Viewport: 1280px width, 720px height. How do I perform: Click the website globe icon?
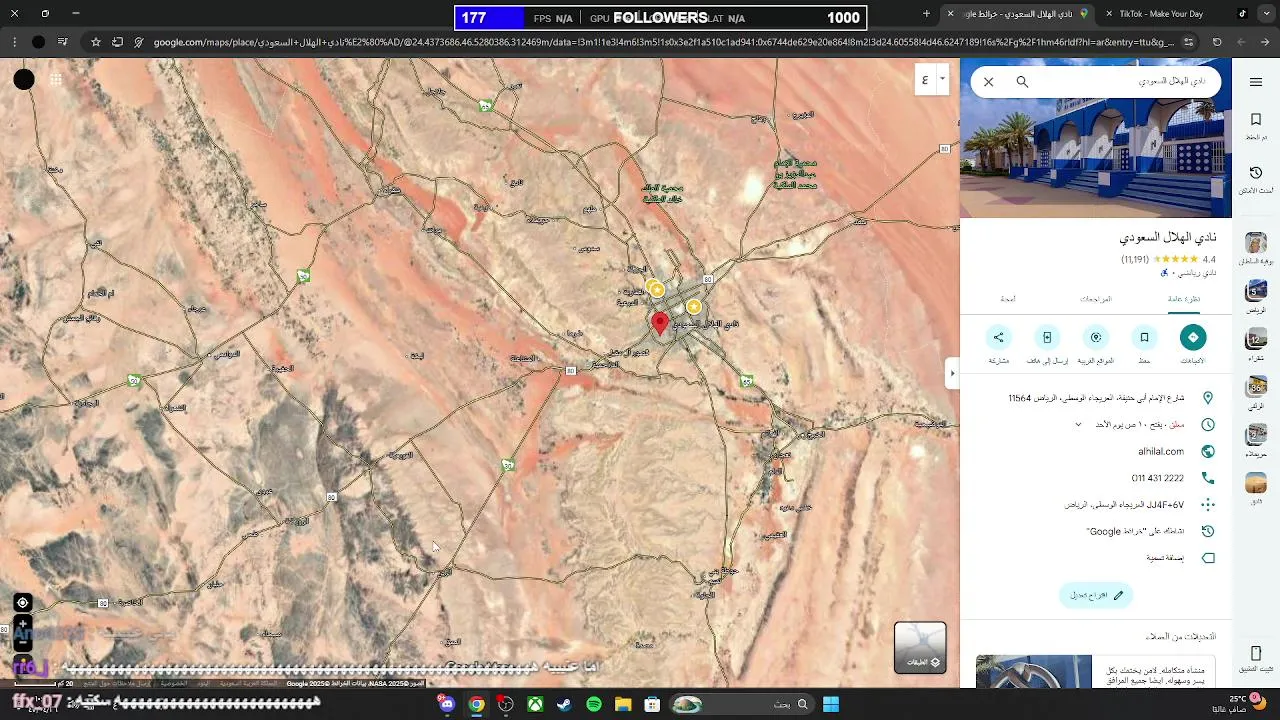tap(1208, 451)
